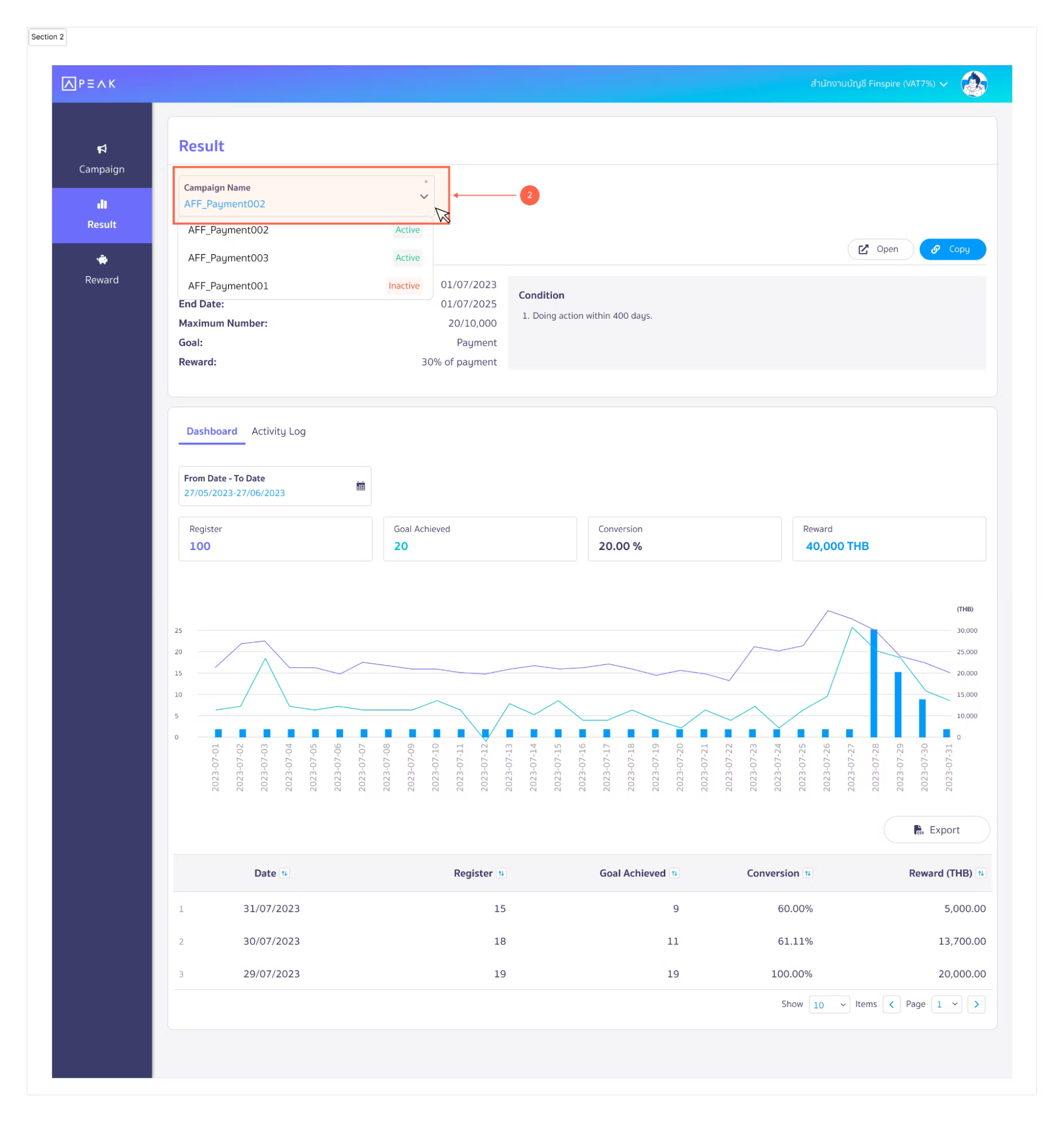Sort table by Reward (THB) column
The width and height of the screenshot is (1064, 1122).
point(981,874)
